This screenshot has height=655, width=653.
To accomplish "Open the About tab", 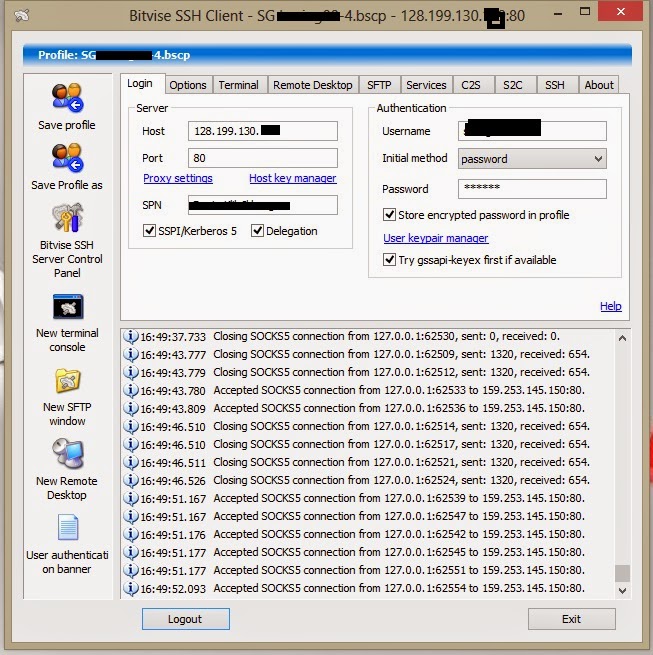I will point(599,85).
